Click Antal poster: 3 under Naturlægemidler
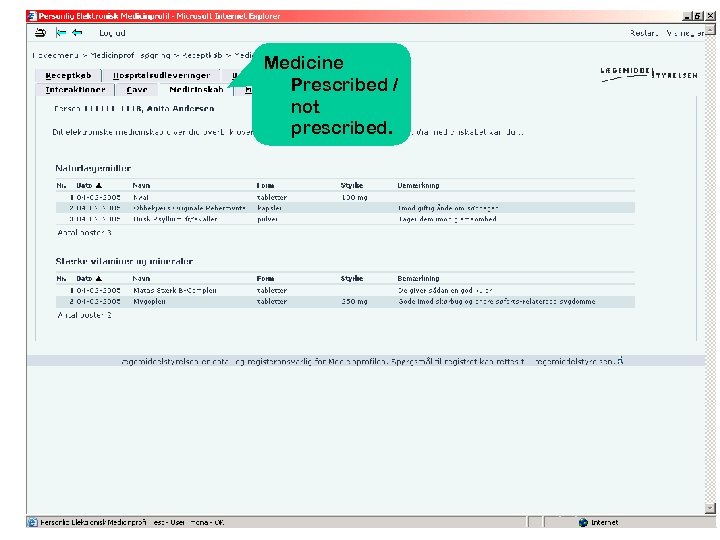The width and height of the screenshot is (720, 540). (84, 233)
